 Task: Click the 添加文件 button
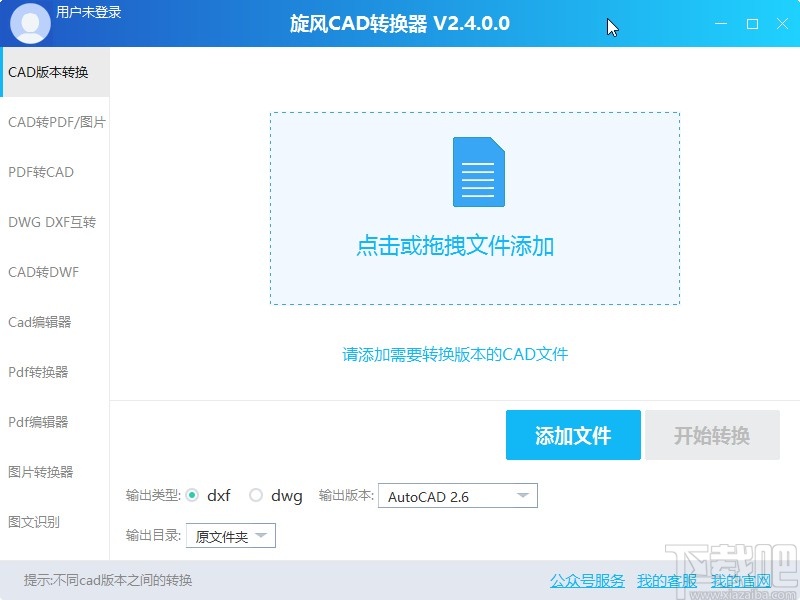(573, 435)
